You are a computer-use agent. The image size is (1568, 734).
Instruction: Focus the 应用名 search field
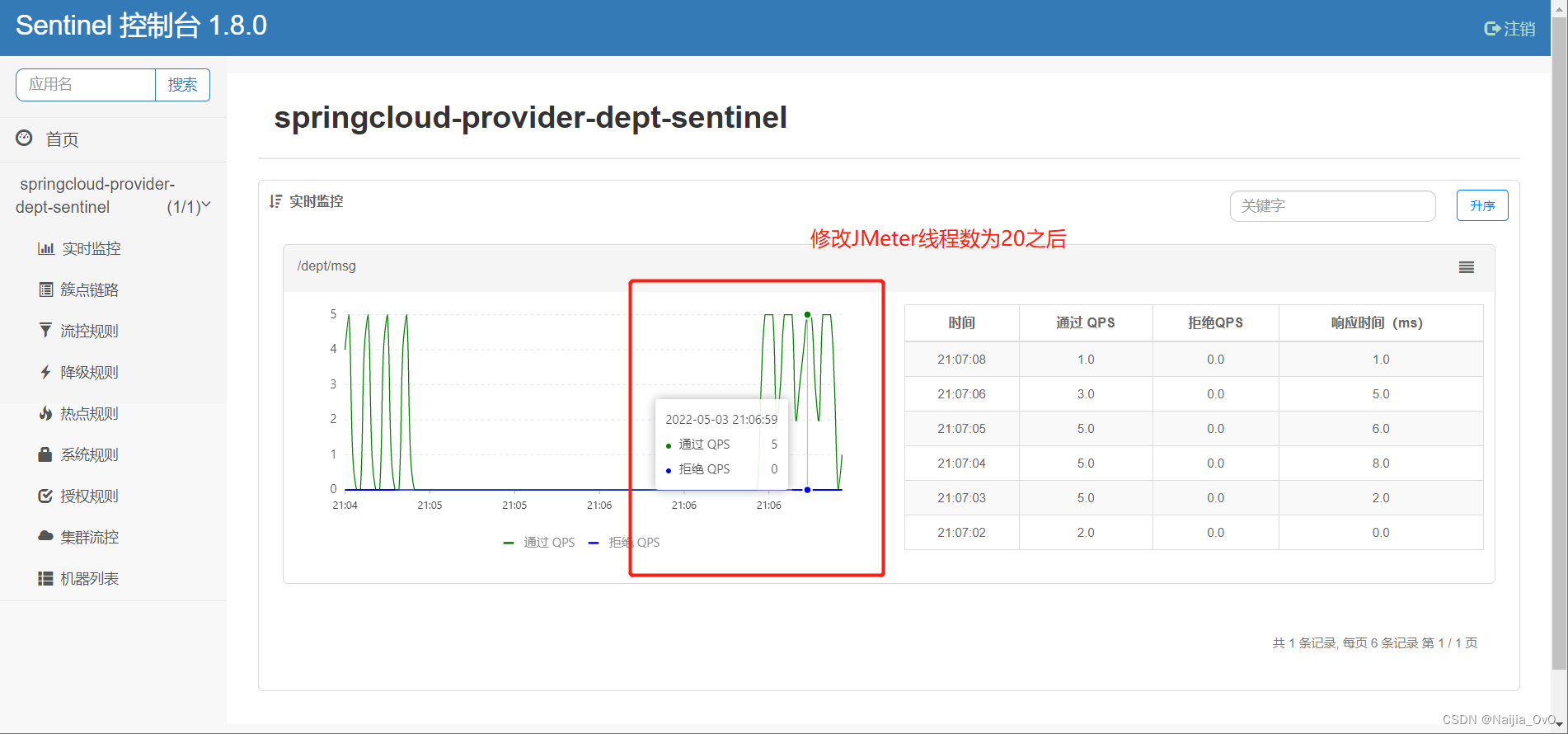[86, 85]
